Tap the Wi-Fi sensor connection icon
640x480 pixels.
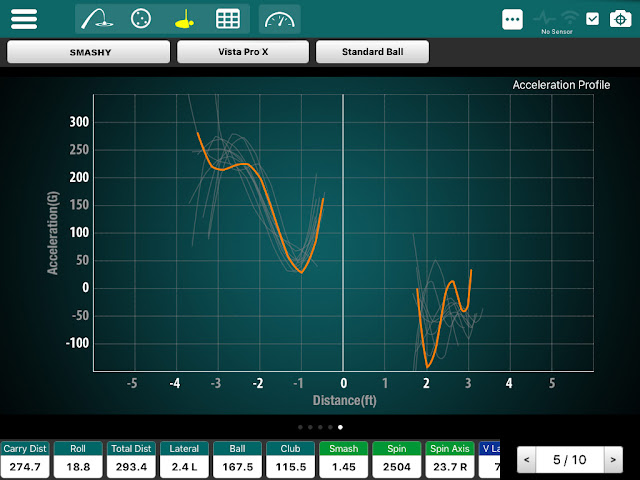(569, 18)
